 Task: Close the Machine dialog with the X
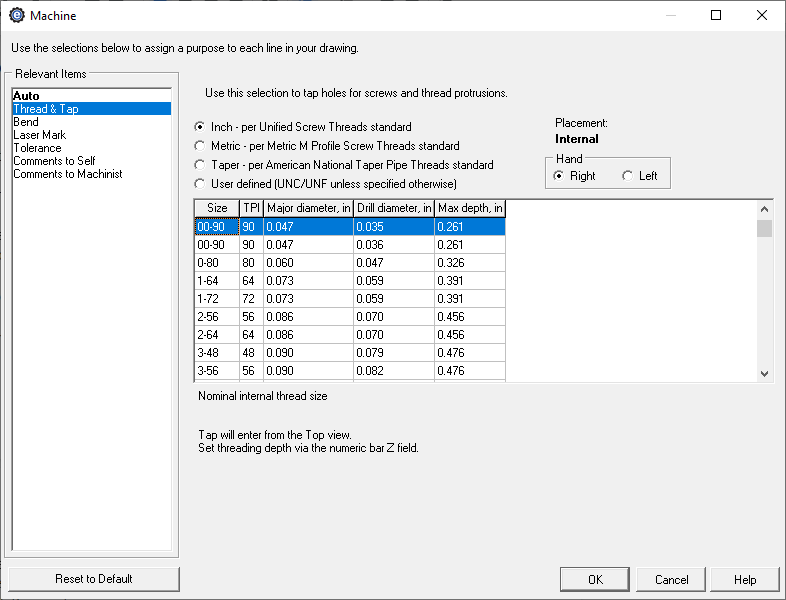pyautogui.click(x=761, y=15)
